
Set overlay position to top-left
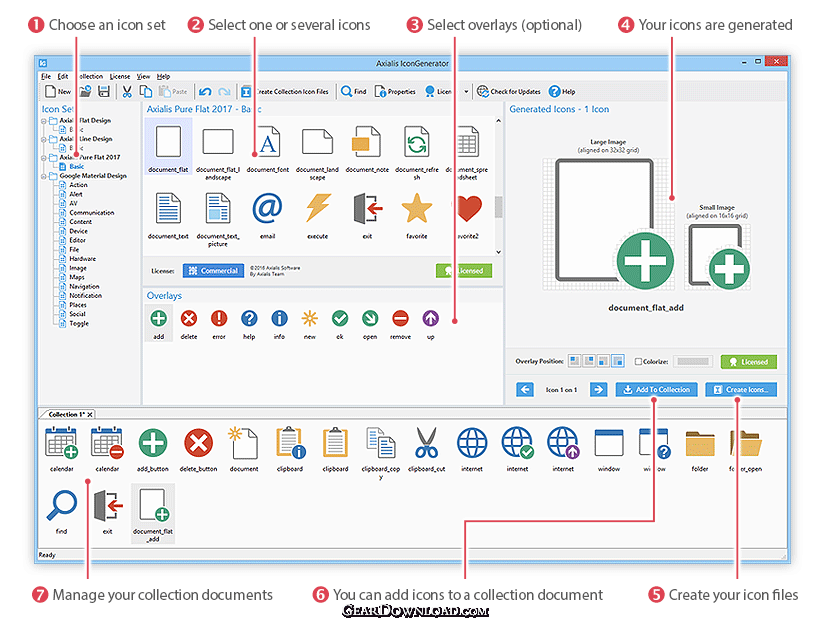tap(574, 361)
